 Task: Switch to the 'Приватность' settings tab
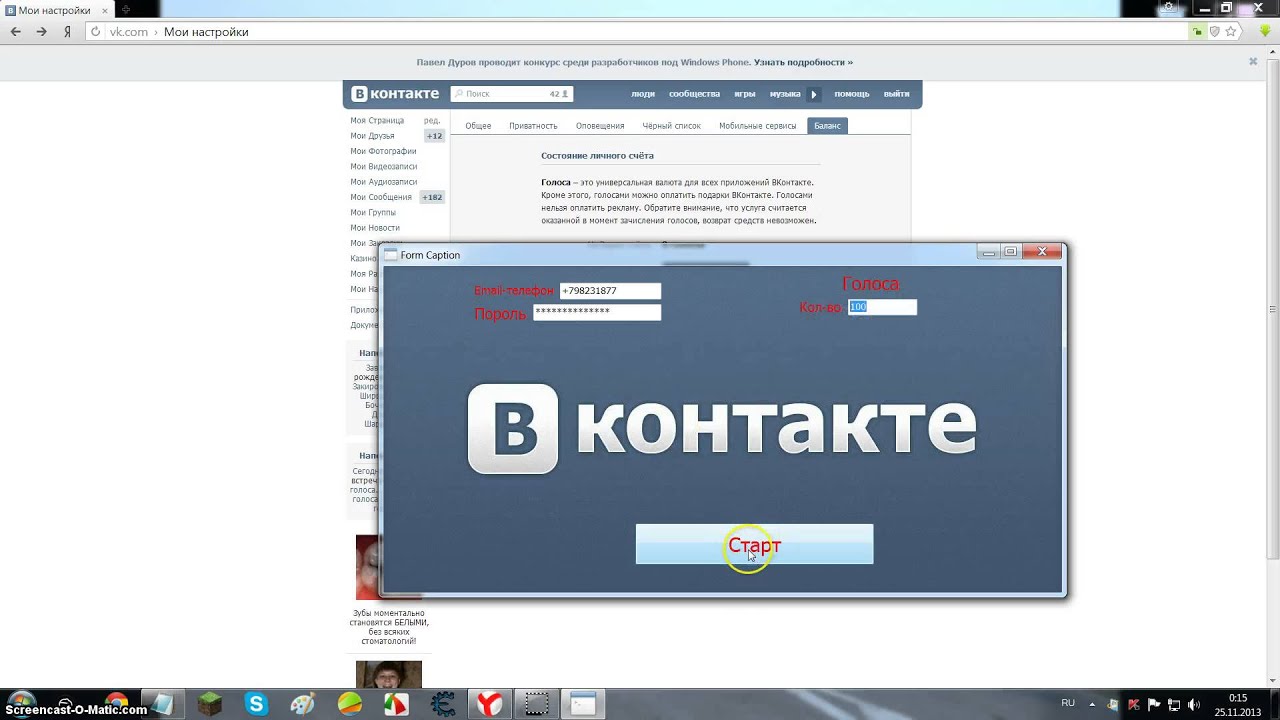(533, 126)
